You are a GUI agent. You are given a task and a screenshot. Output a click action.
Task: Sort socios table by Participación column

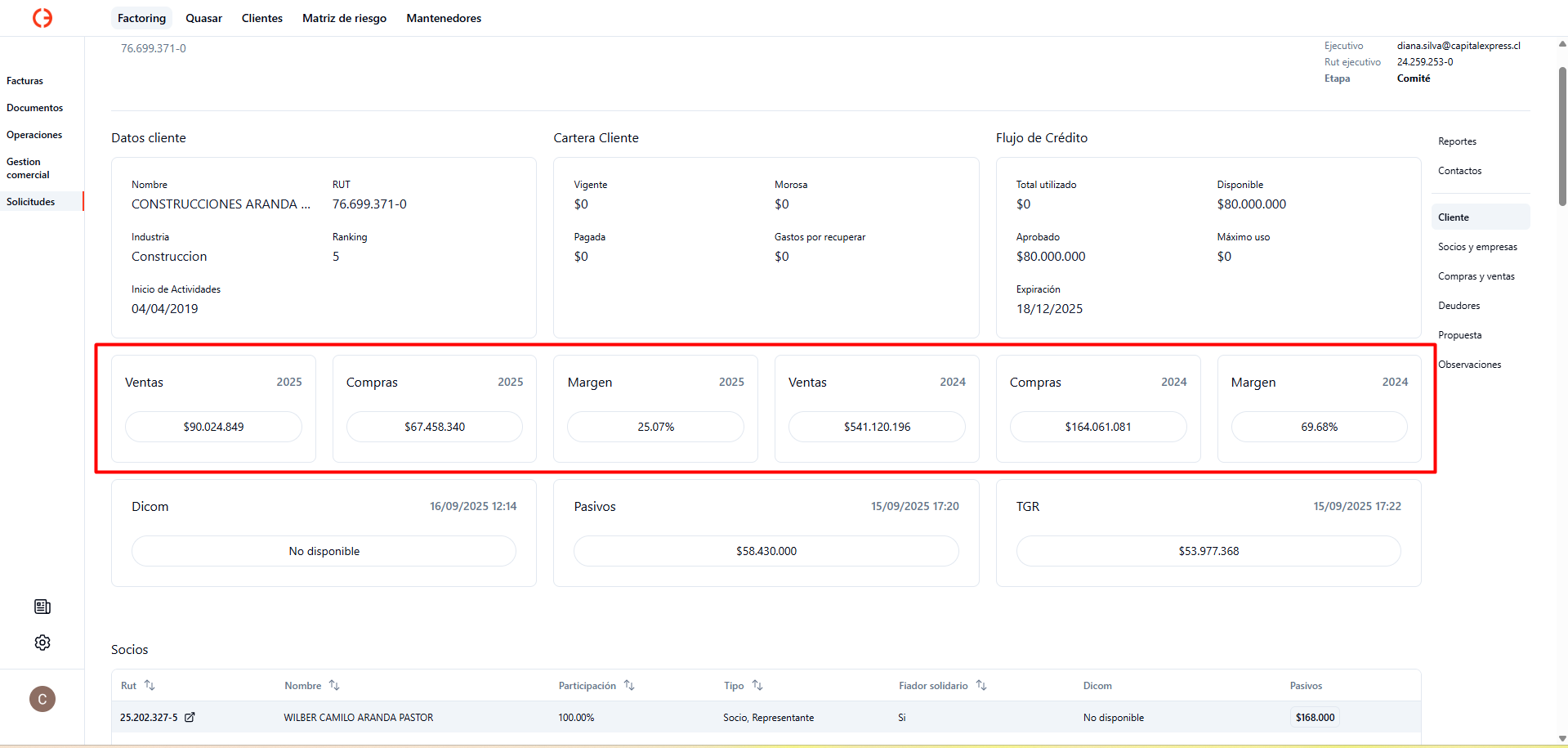click(x=629, y=685)
